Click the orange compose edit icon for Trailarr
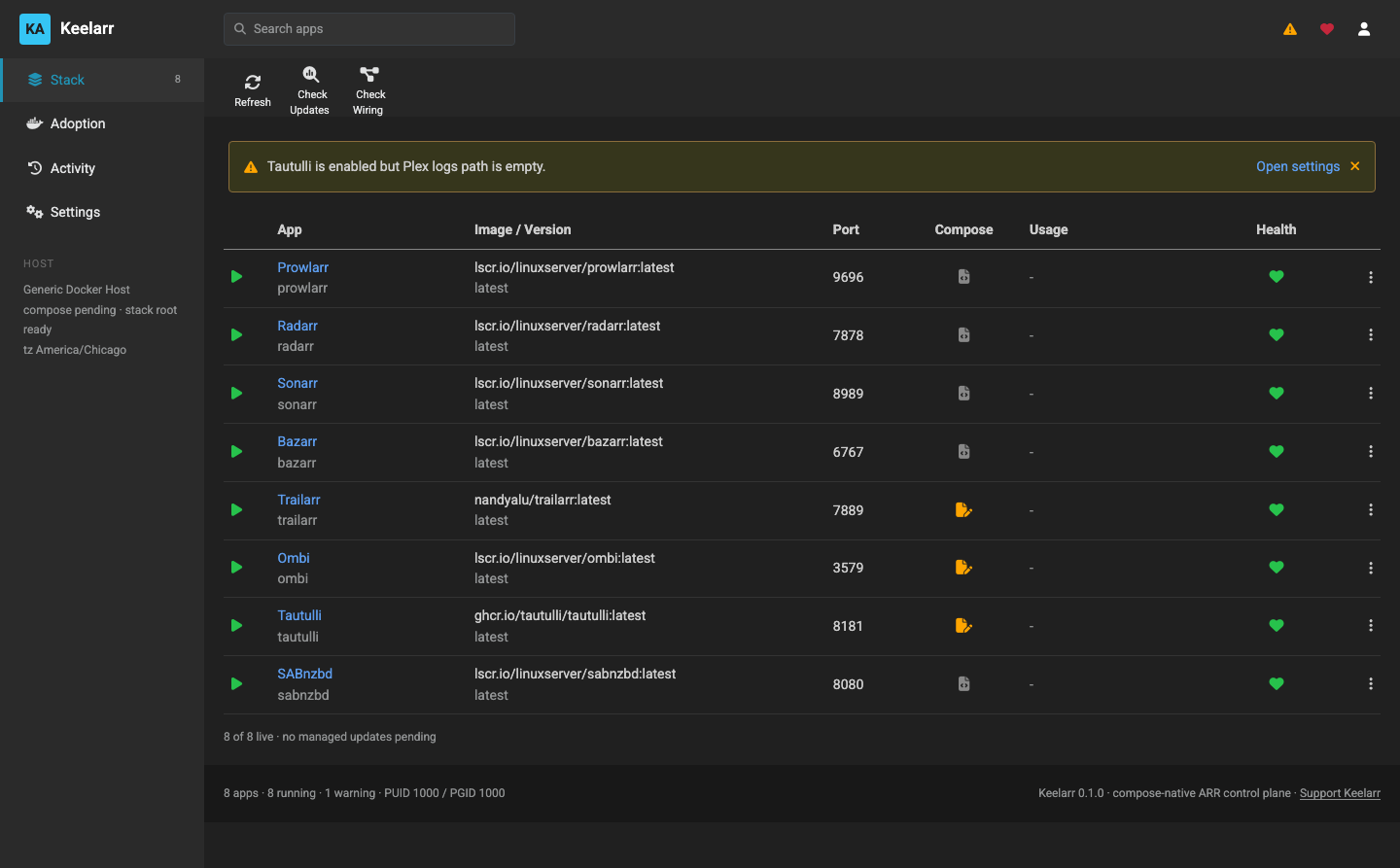The image size is (1400, 868). [963, 509]
